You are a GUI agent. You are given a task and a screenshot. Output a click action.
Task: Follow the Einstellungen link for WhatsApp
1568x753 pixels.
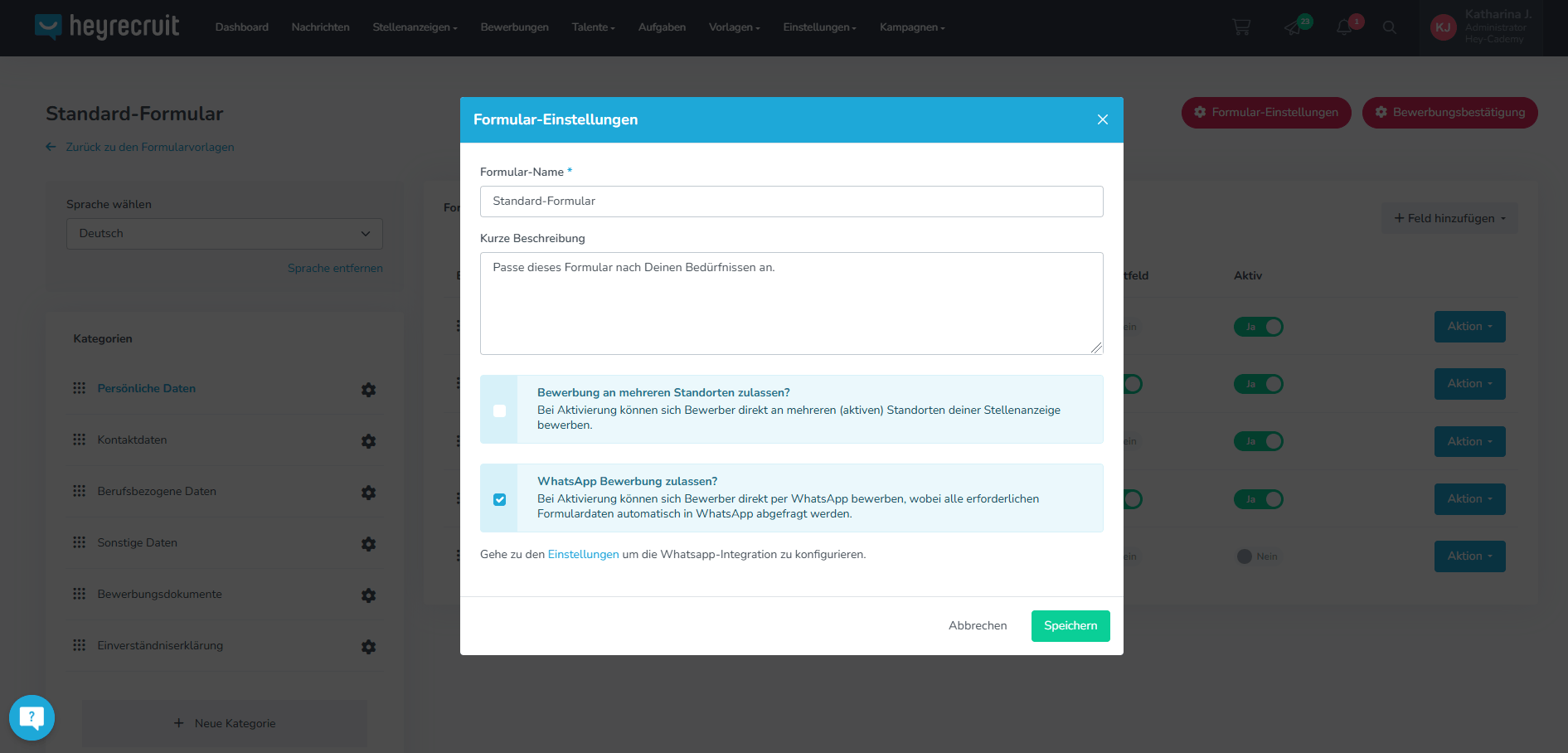(x=583, y=554)
